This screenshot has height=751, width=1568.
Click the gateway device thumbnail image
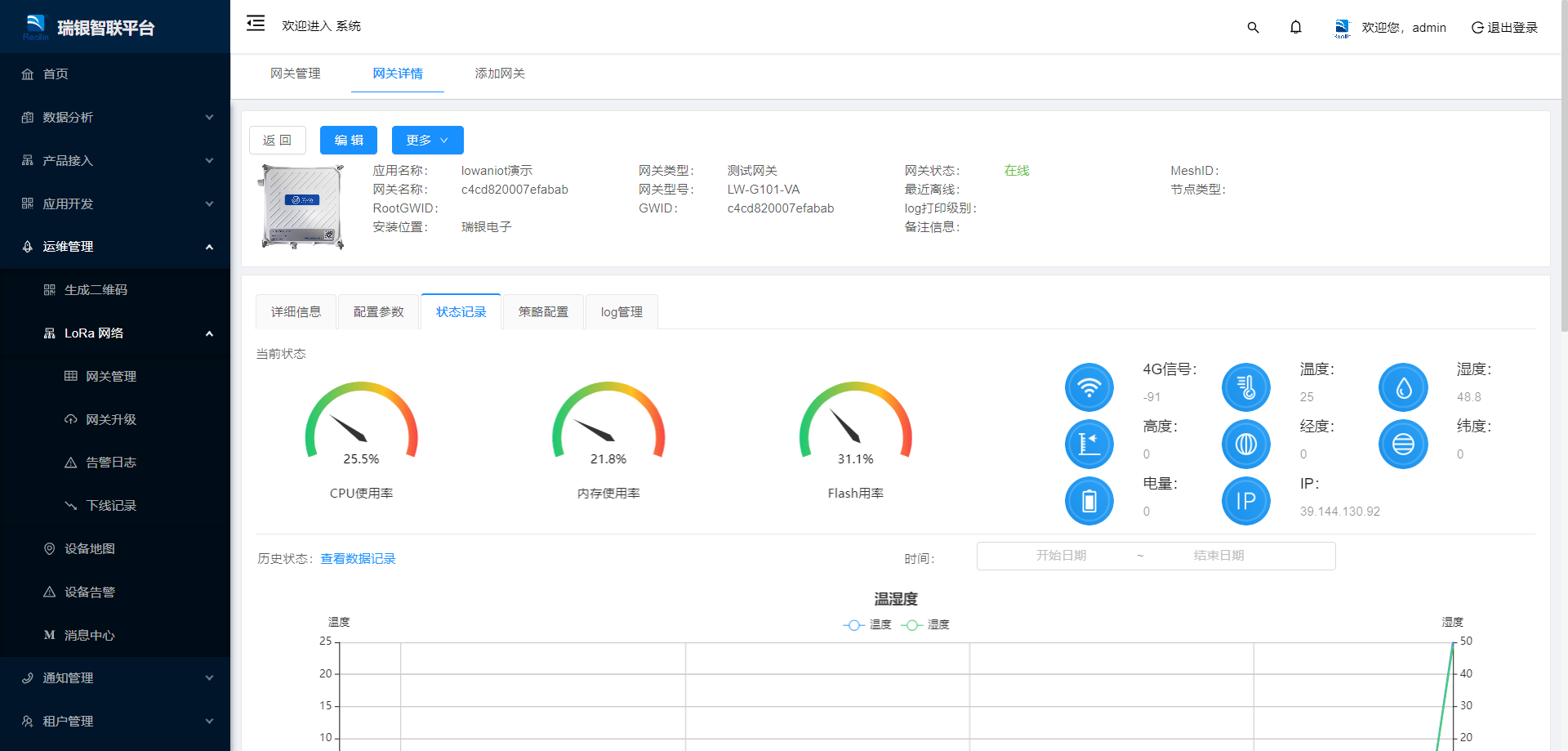click(302, 207)
